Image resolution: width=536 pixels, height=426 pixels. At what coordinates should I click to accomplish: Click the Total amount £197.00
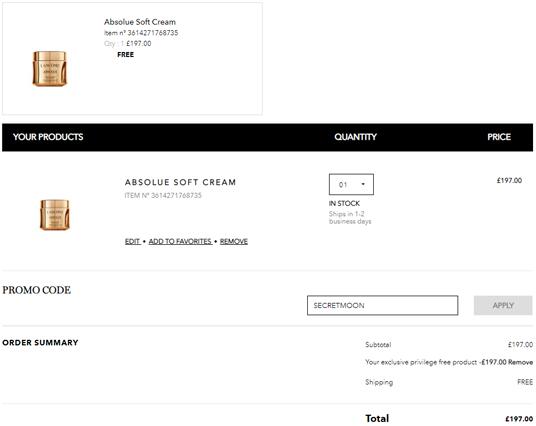519,419
